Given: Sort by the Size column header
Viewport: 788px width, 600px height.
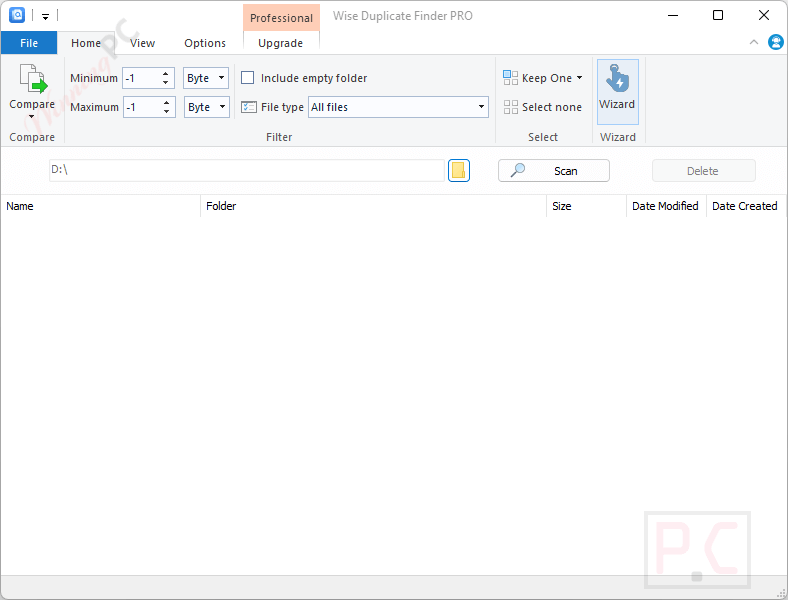Looking at the screenshot, I should tap(586, 206).
